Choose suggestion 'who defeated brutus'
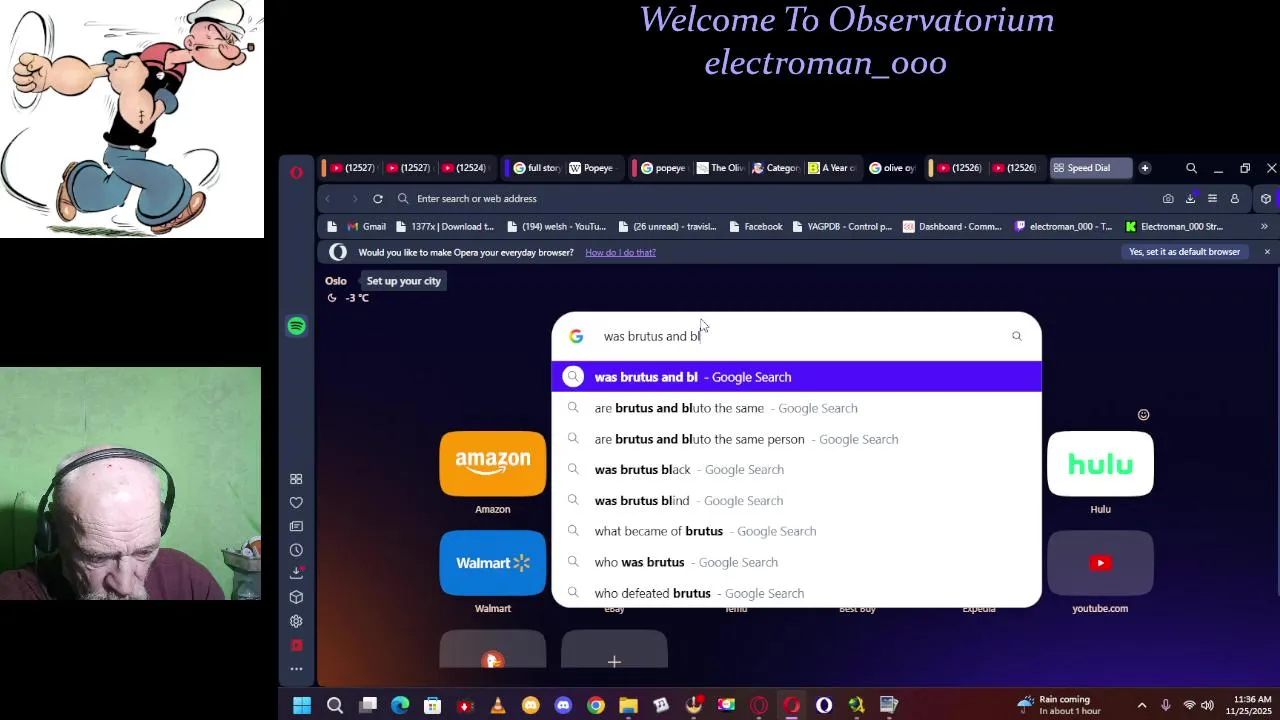Screen dimensions: 1280x720 click(796, 593)
